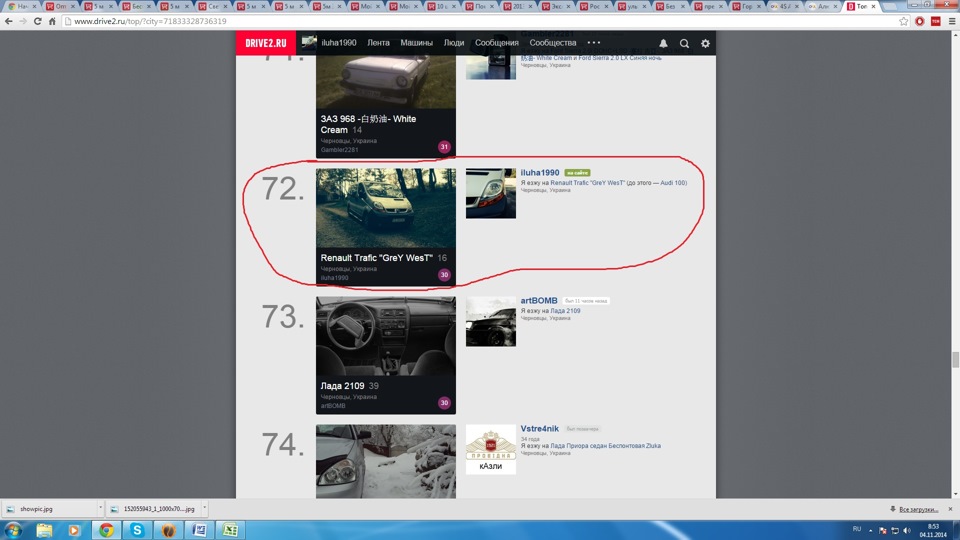This screenshot has width=960, height=540.
Task: Open Сообщества menu item
Action: pyautogui.click(x=553, y=43)
